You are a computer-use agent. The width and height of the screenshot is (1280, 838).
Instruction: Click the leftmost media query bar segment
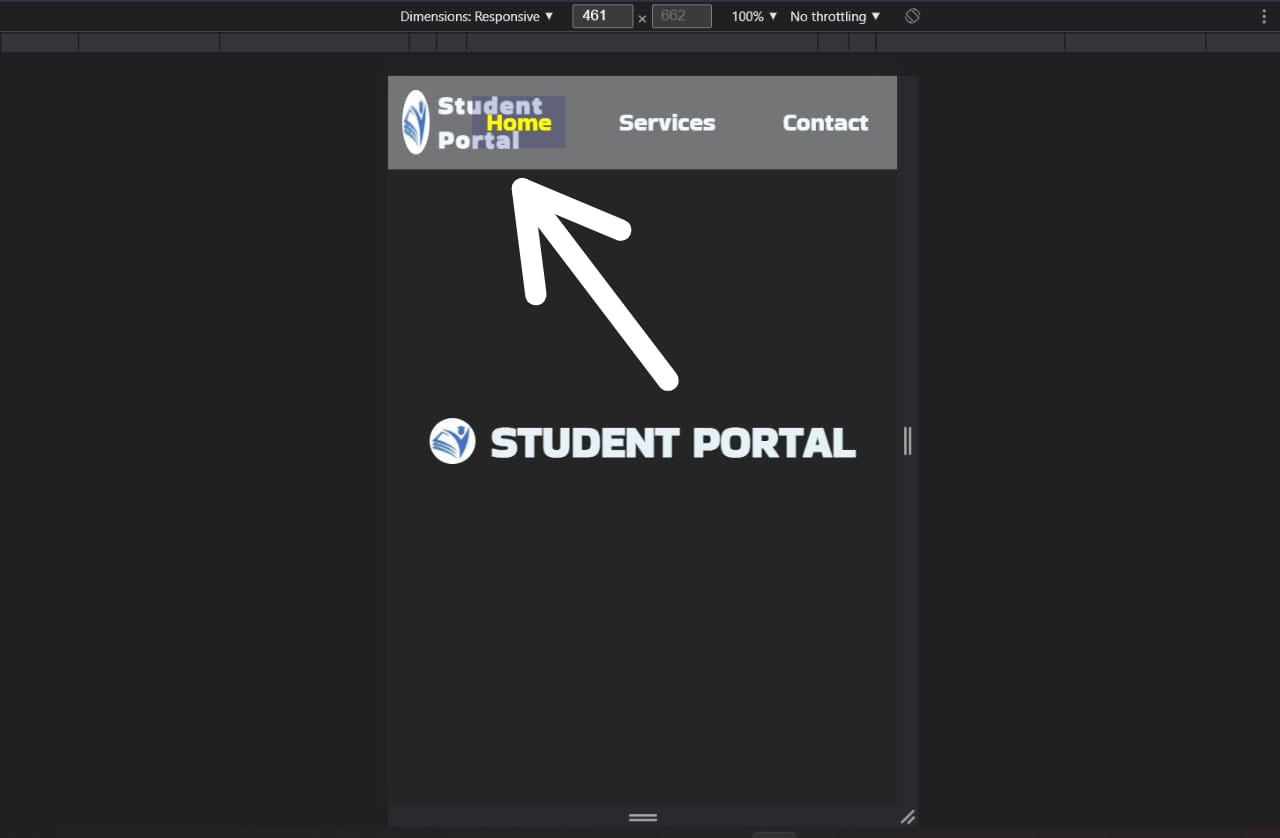tap(39, 41)
